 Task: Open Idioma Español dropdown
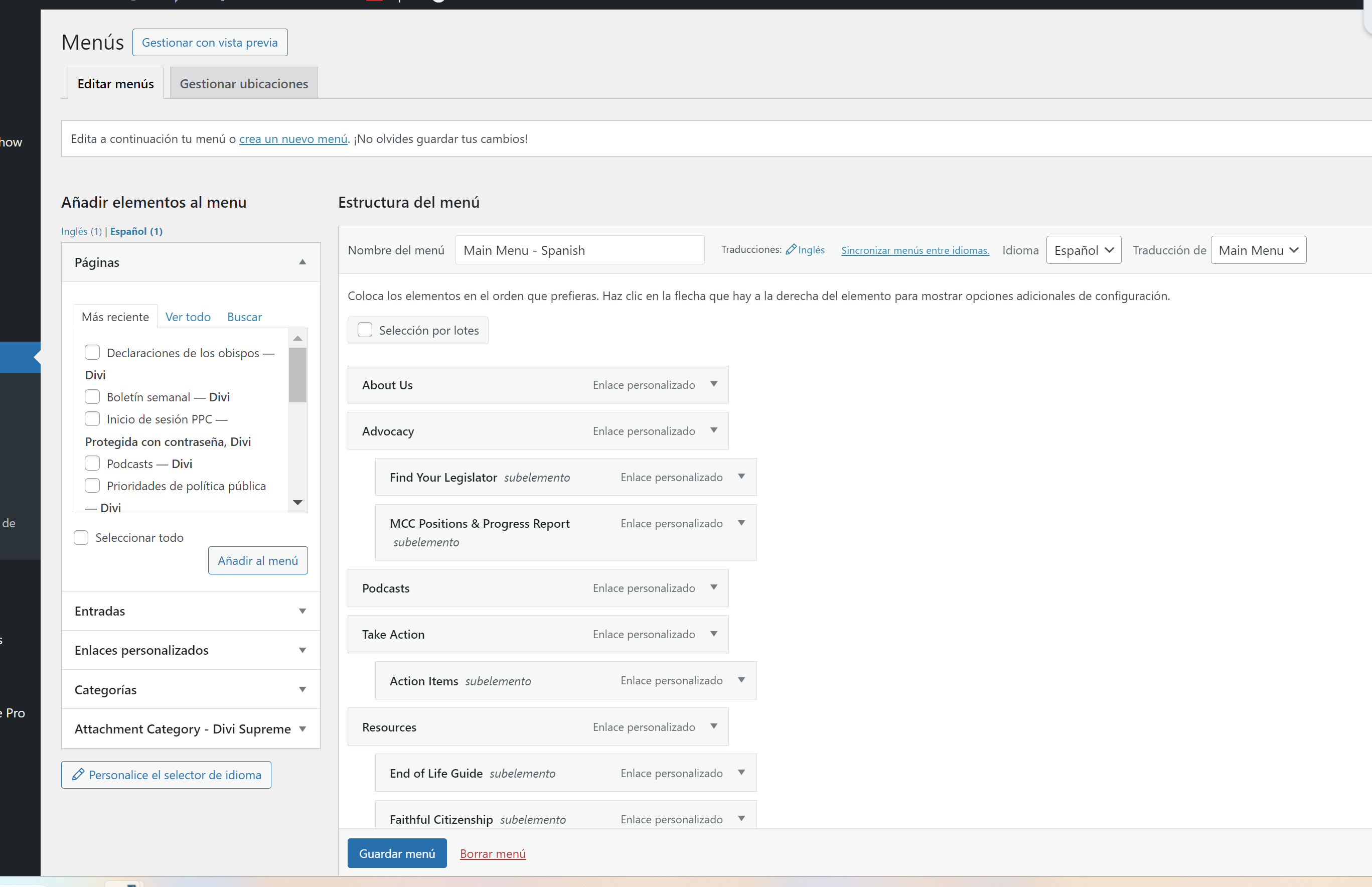coord(1083,250)
